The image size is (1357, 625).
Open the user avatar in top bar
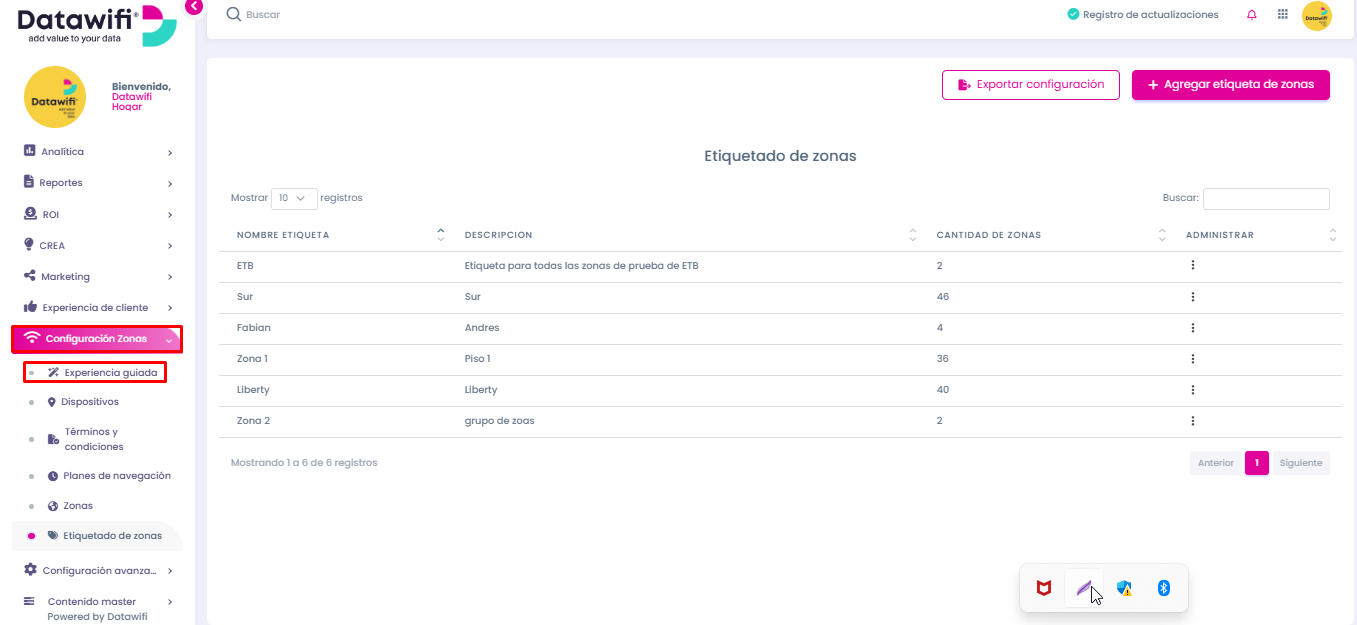tap(1317, 15)
